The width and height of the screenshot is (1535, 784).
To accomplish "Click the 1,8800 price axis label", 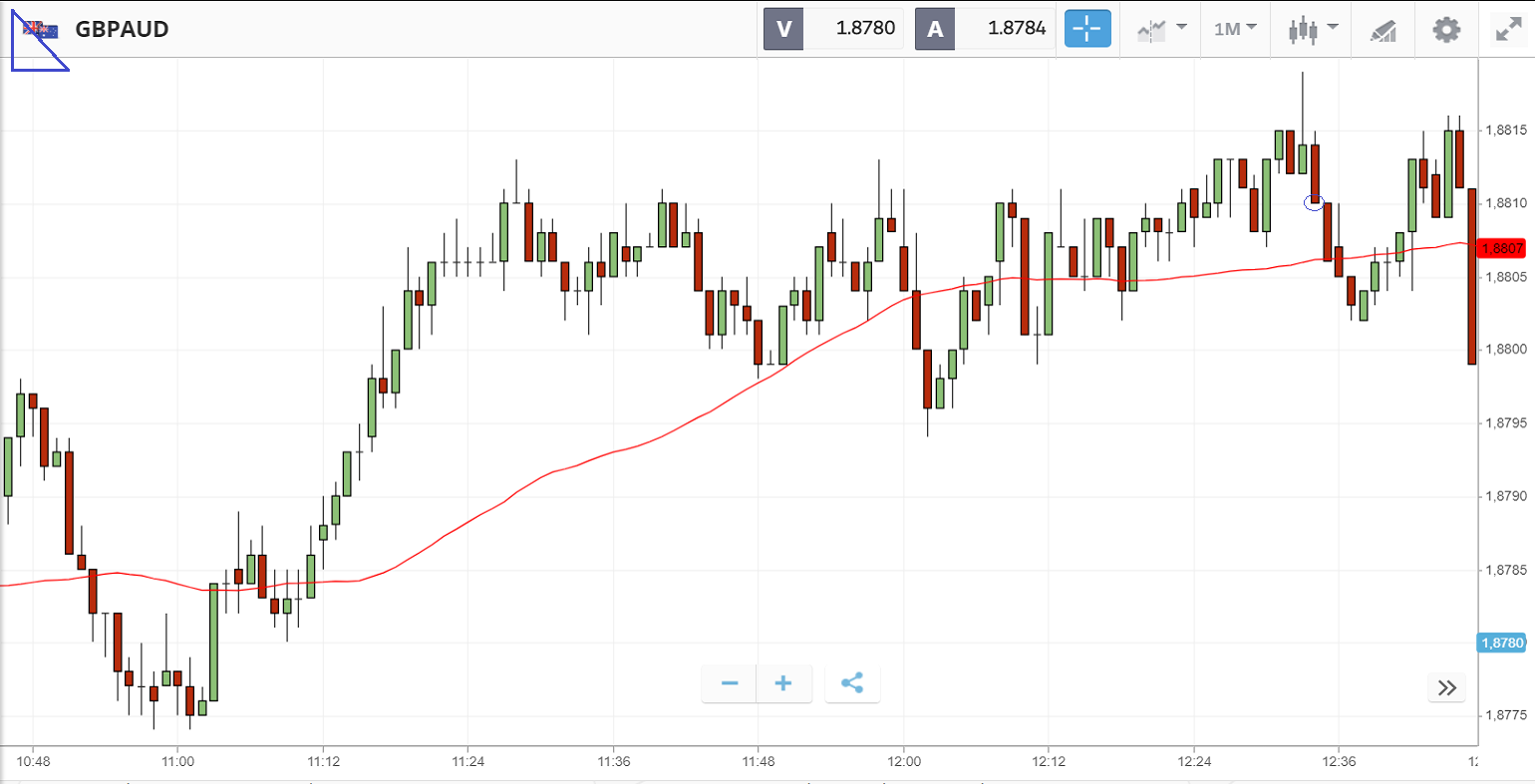I will pos(1505,350).
